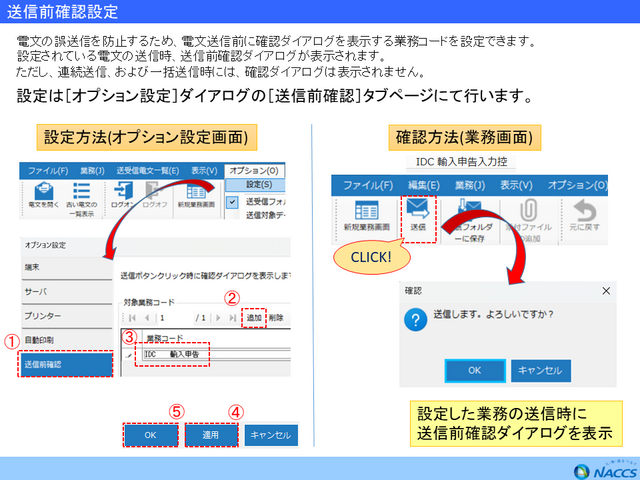Click the ログオフ icon in left toolbar

(154, 191)
